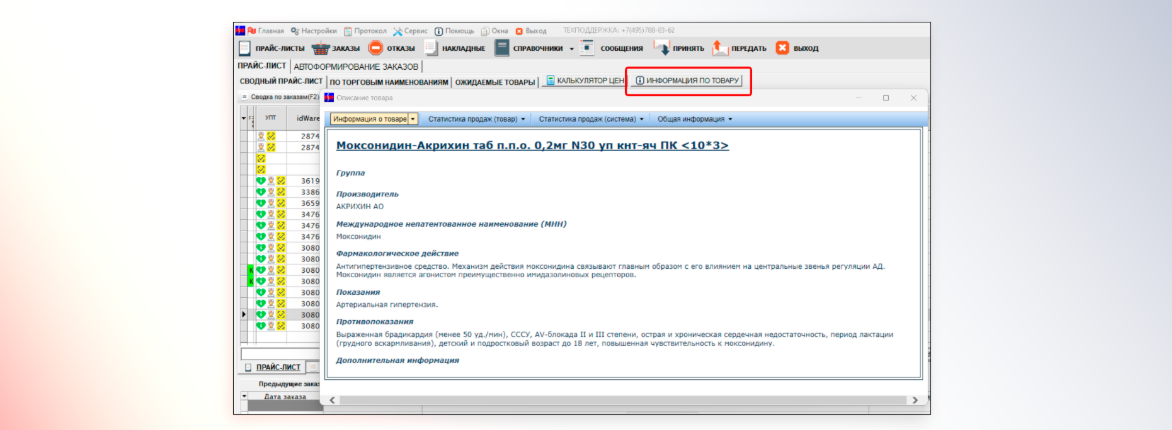Open Отказы via the red circle icon
1172x430 pixels.
coord(375,48)
